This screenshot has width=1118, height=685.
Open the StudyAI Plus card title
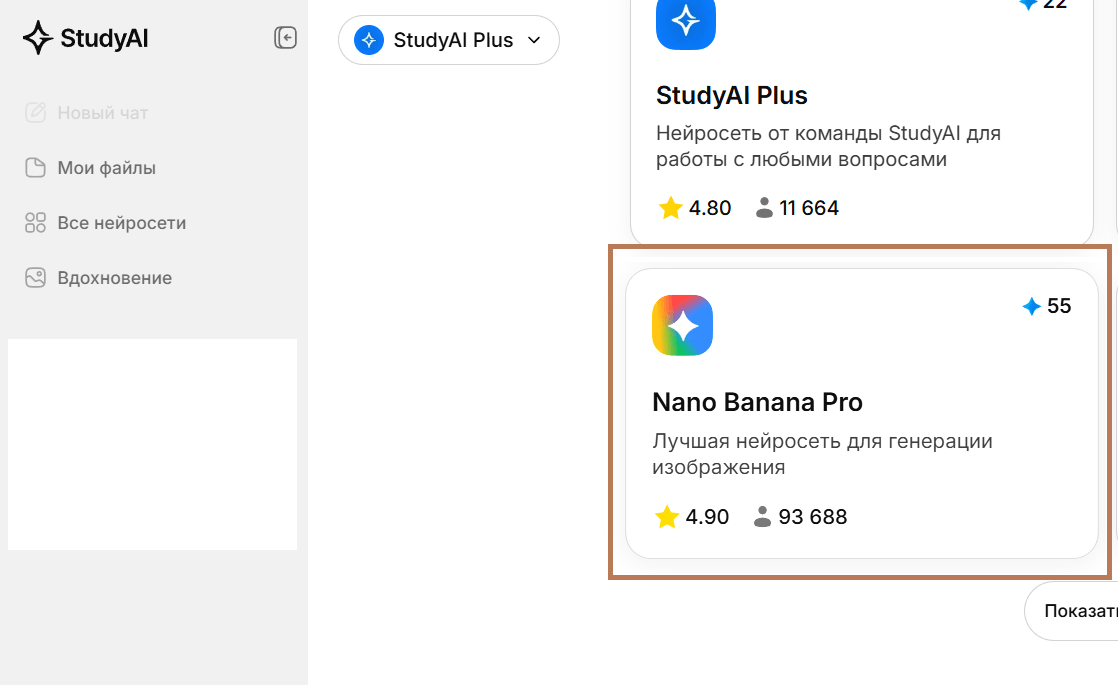pos(732,96)
